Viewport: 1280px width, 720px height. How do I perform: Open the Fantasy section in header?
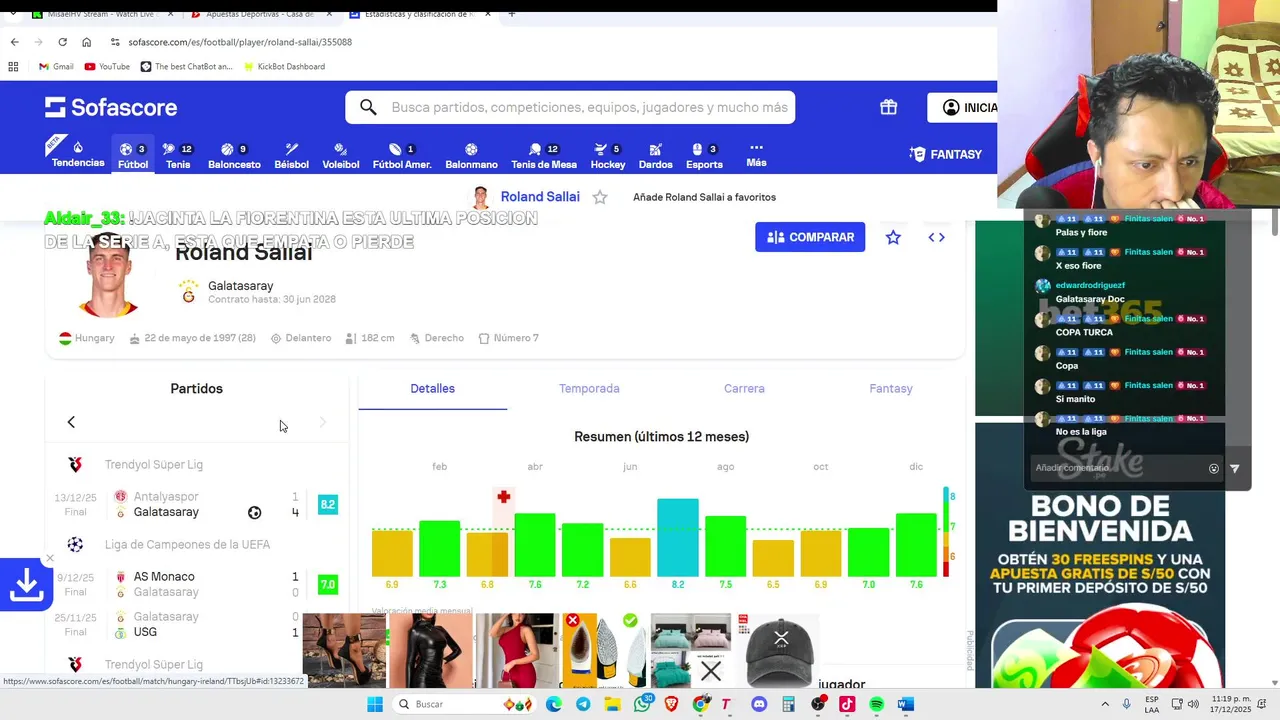click(x=946, y=154)
